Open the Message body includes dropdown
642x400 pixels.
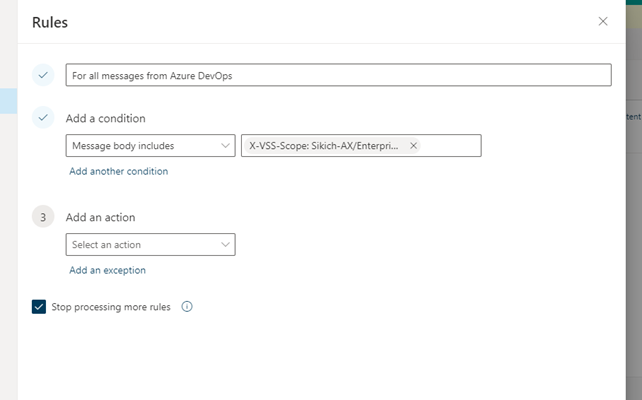click(140, 146)
